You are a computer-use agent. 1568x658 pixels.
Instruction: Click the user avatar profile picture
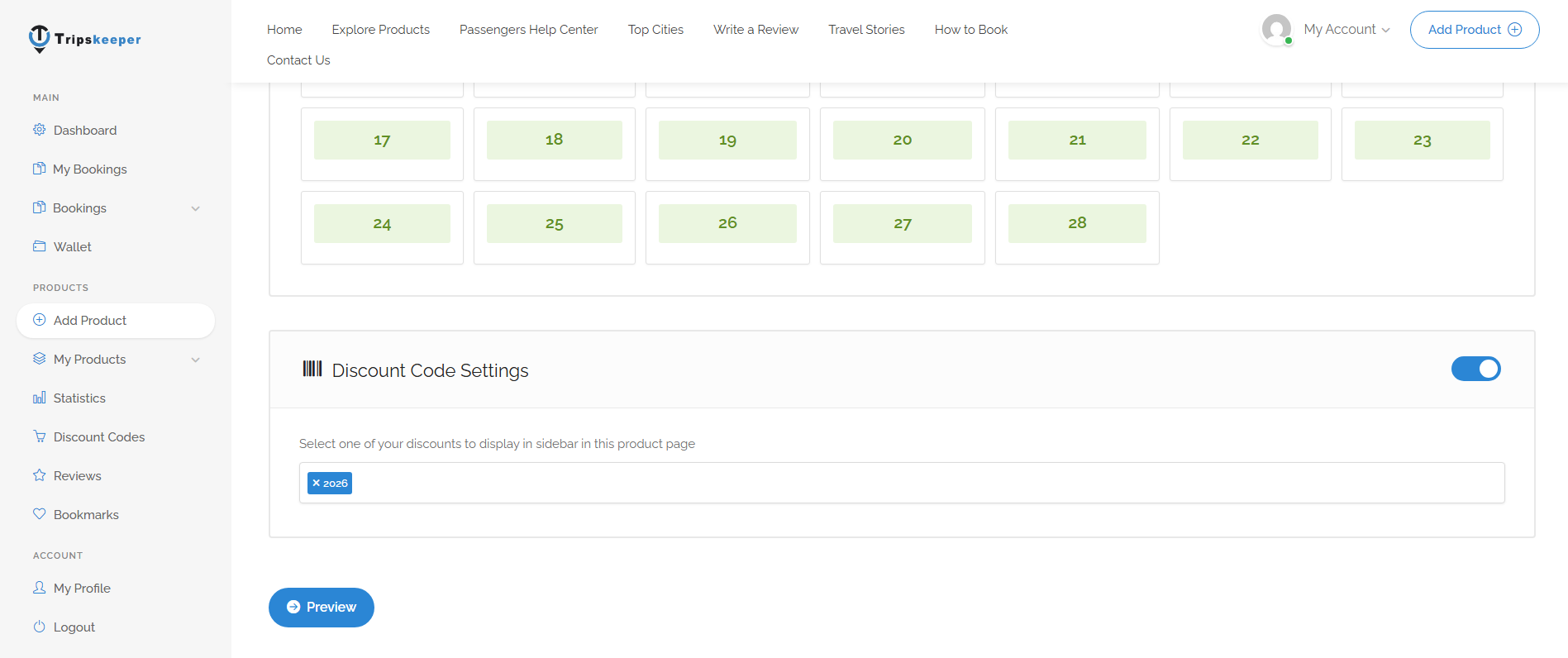(1276, 30)
